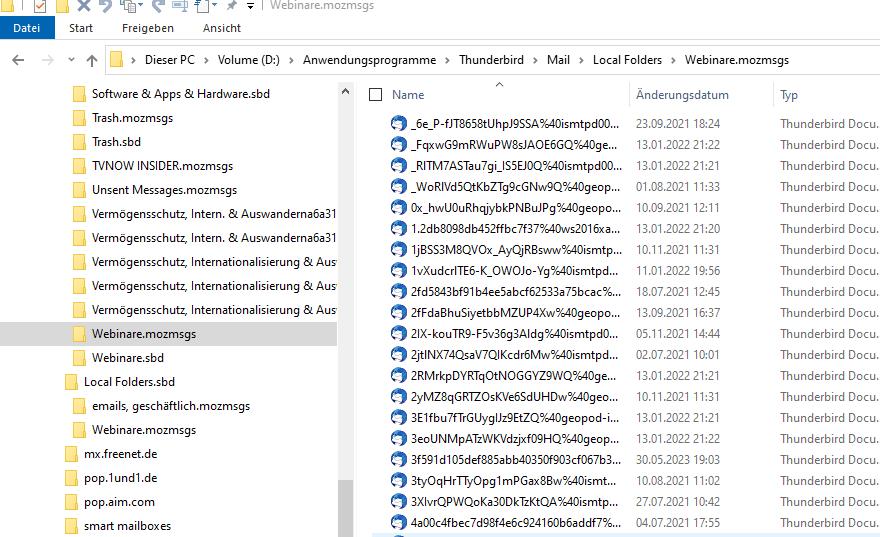
Task: Click folder icon beside smart mailboxes
Action: pos(71,526)
